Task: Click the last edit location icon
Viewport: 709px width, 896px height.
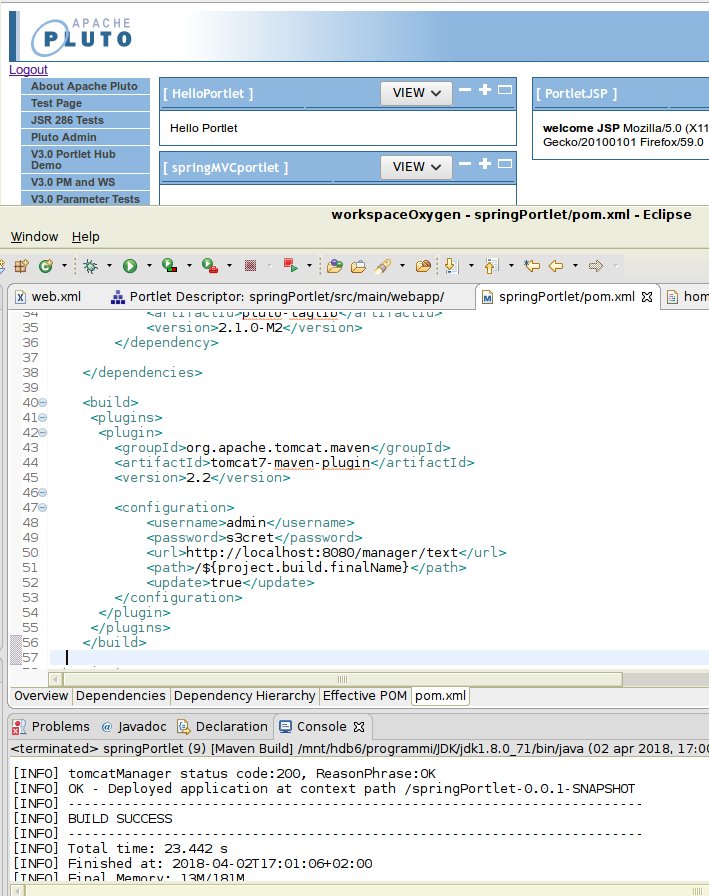Action: (x=532, y=266)
